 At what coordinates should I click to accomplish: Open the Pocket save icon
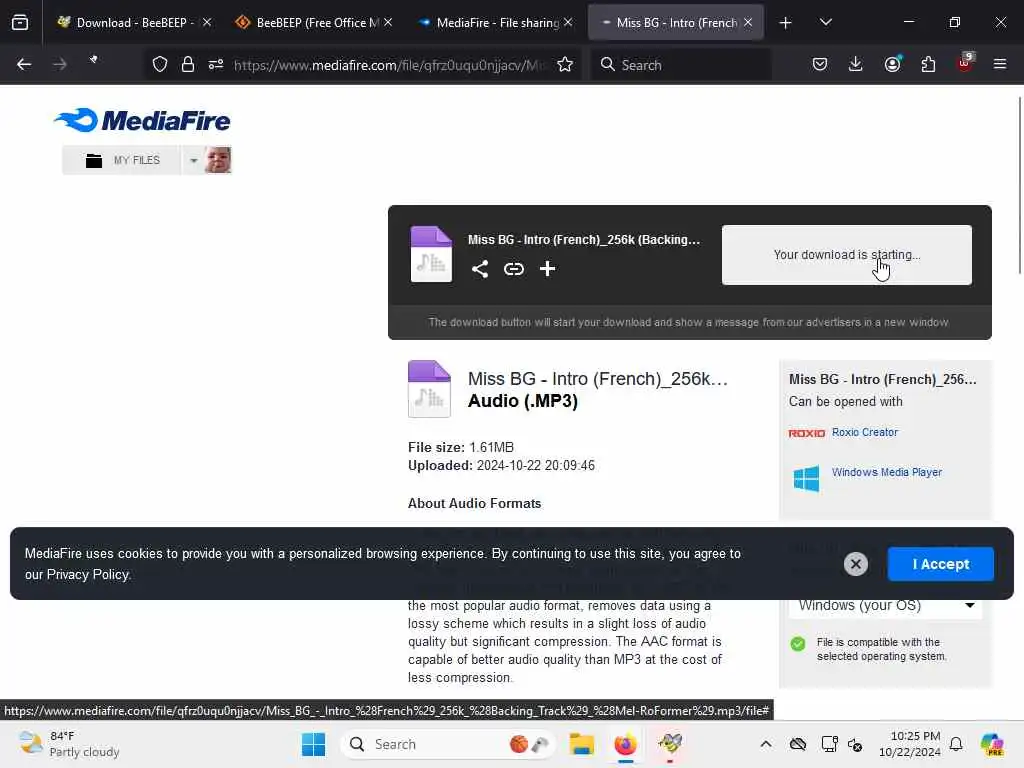(x=820, y=65)
